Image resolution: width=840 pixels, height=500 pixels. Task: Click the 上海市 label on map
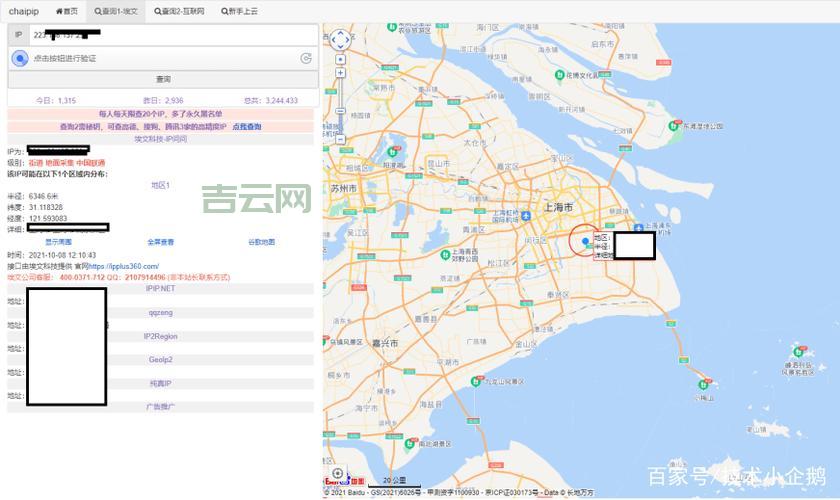coord(558,207)
